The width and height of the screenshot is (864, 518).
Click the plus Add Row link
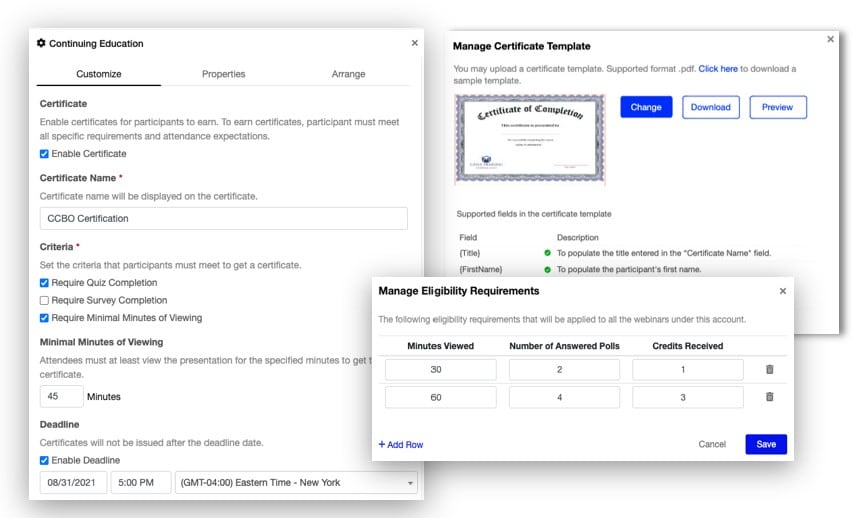tap(401, 444)
